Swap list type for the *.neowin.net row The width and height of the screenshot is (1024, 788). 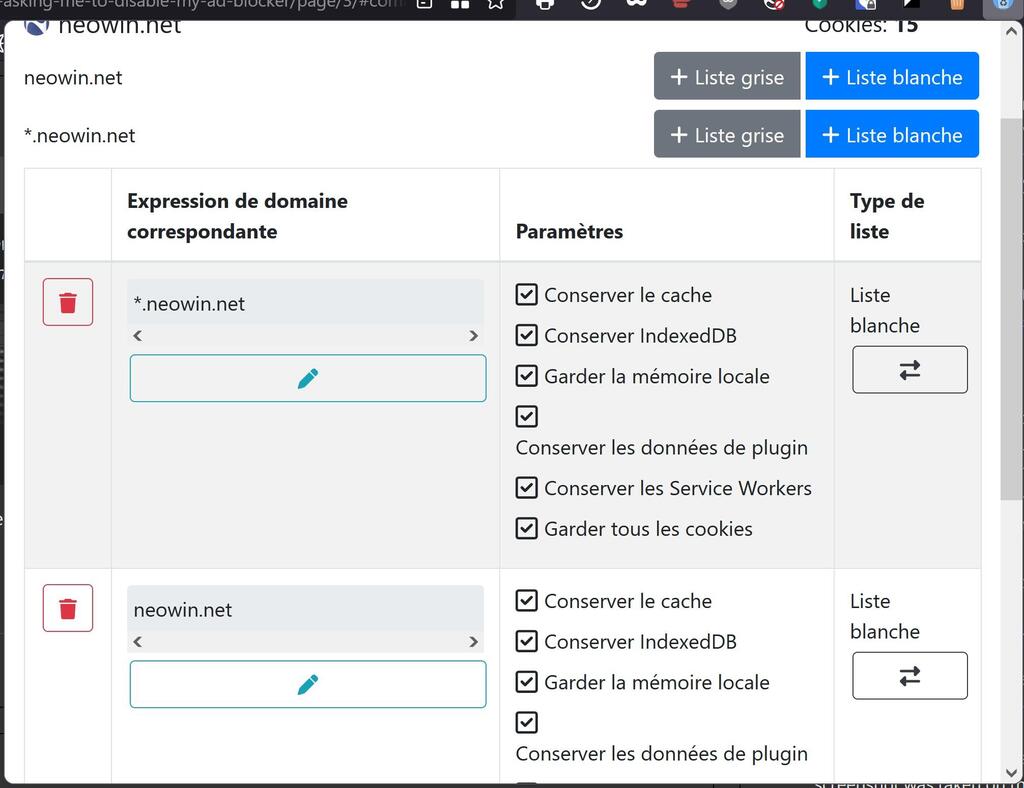[910, 370]
